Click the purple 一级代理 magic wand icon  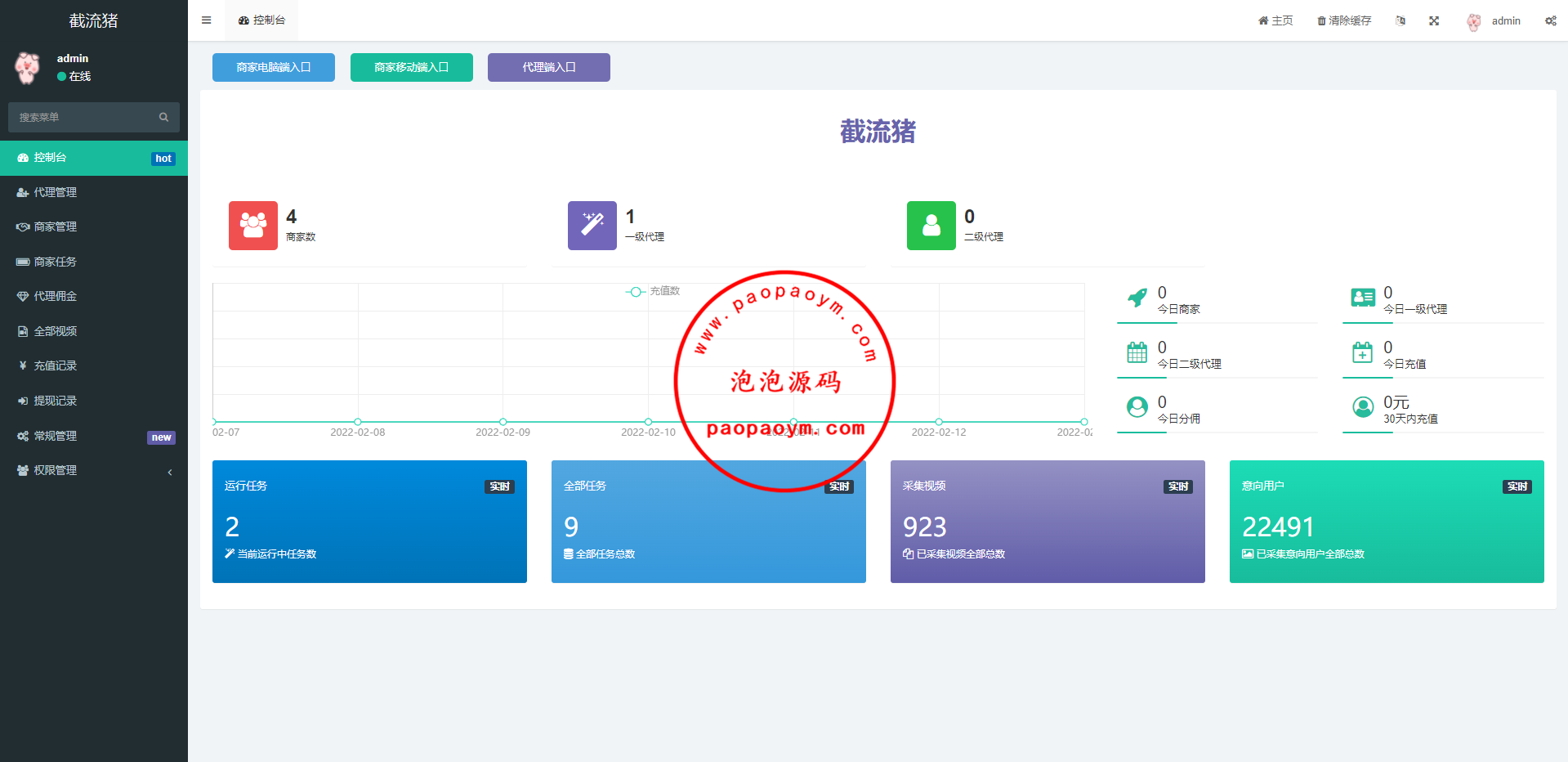tap(592, 226)
